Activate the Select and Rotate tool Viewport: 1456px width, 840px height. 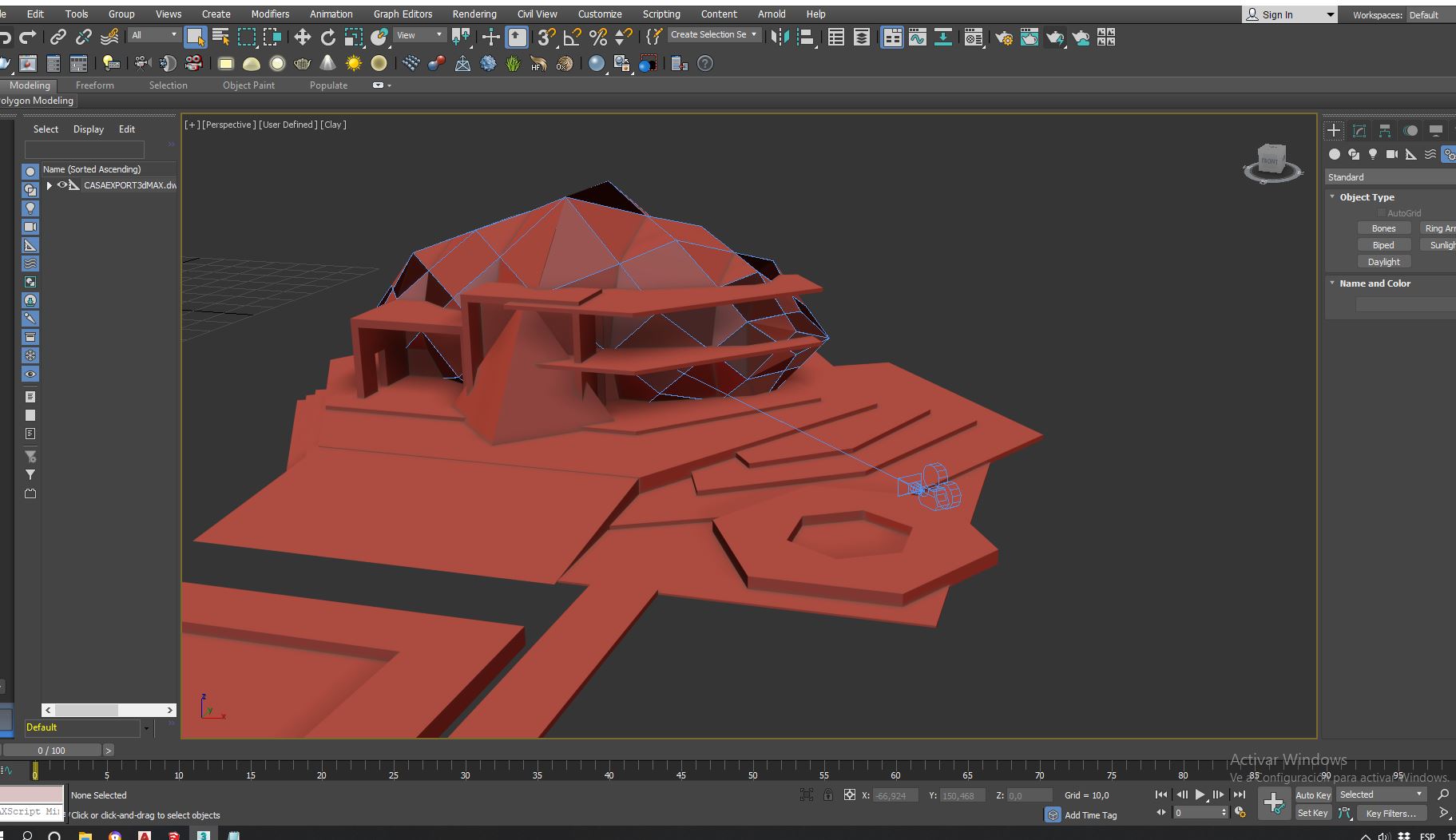tap(327, 37)
